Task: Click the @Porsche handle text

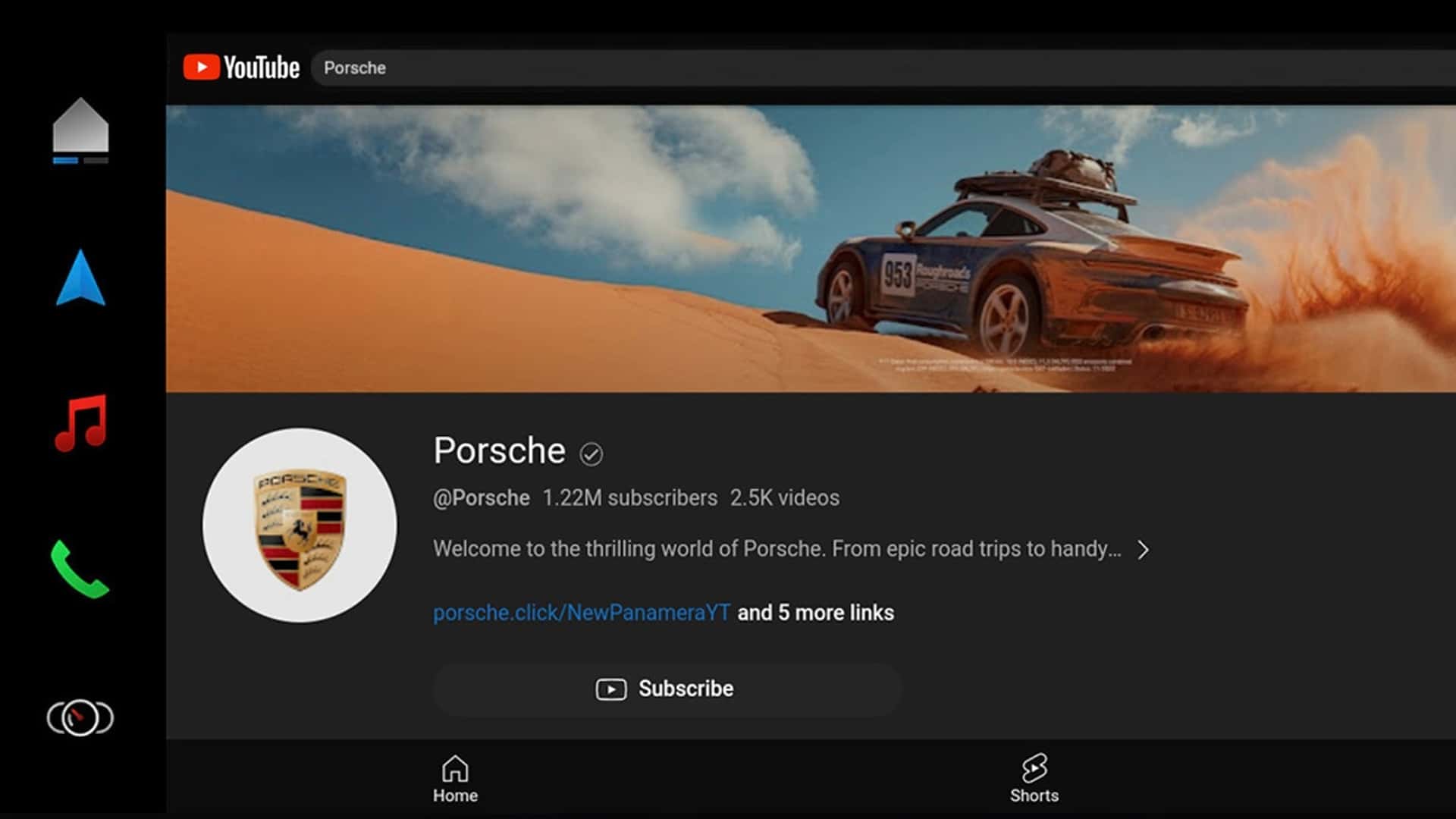Action: pos(482,498)
